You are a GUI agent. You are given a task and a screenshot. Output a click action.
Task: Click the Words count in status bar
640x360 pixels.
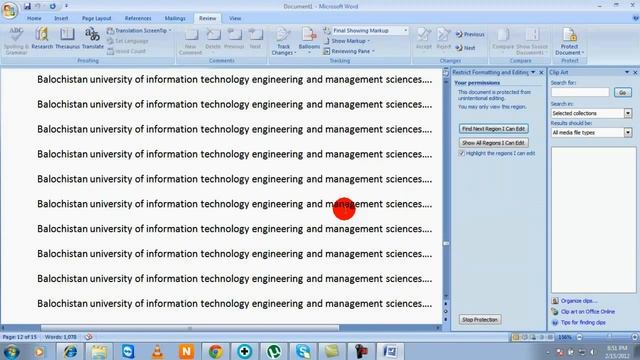61,337
